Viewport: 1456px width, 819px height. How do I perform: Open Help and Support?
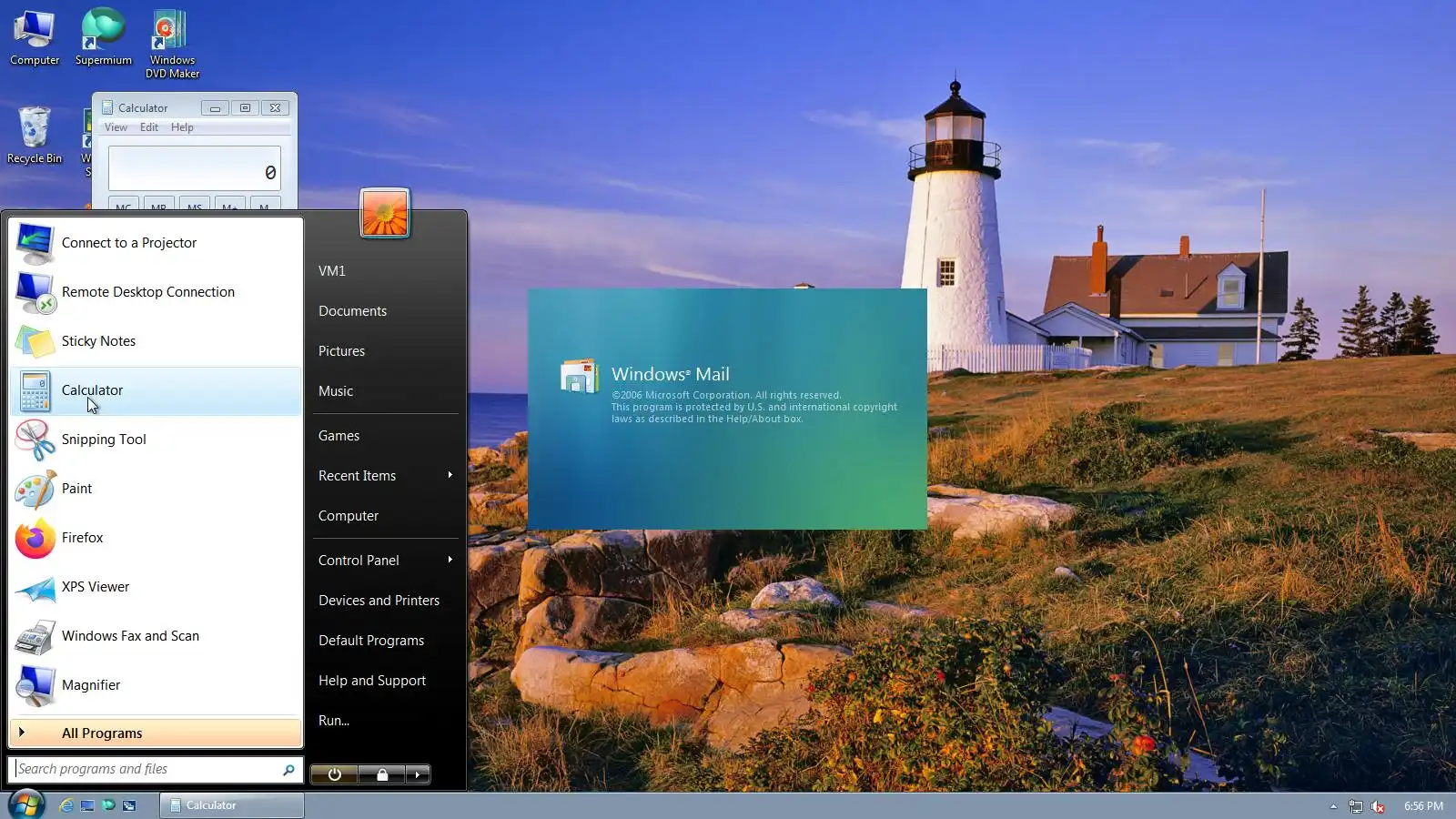[x=385, y=681]
